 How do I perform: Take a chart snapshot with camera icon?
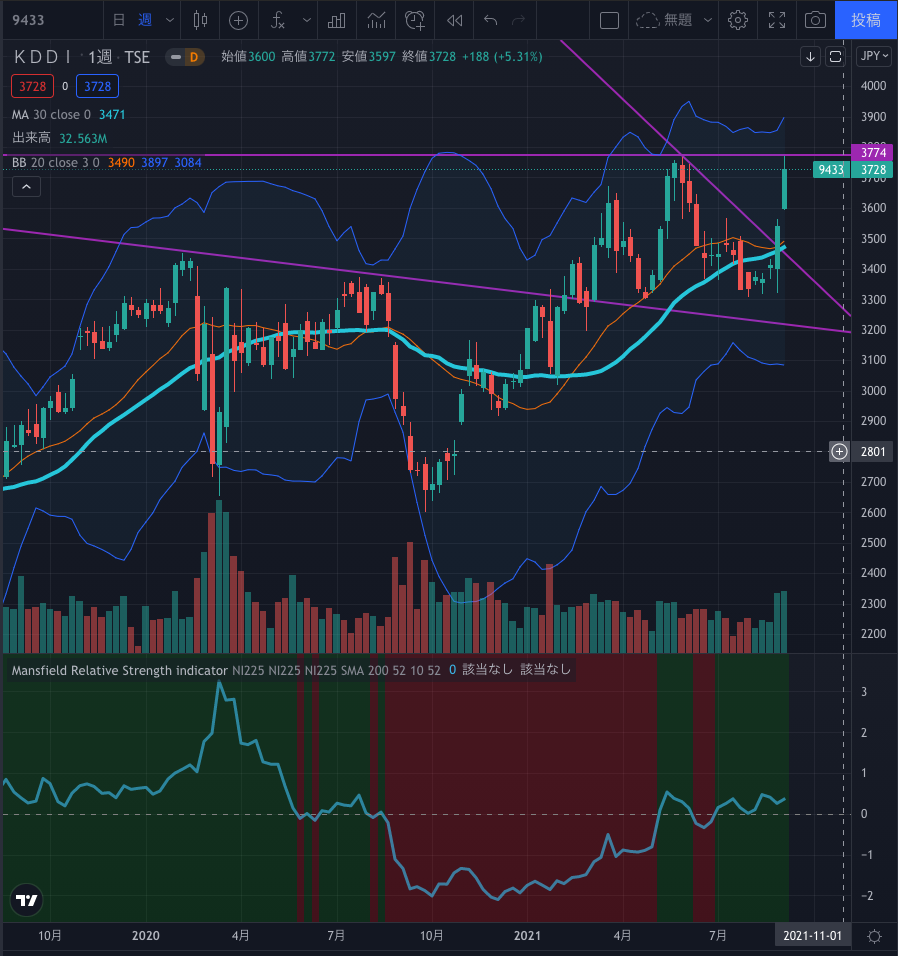click(x=815, y=20)
